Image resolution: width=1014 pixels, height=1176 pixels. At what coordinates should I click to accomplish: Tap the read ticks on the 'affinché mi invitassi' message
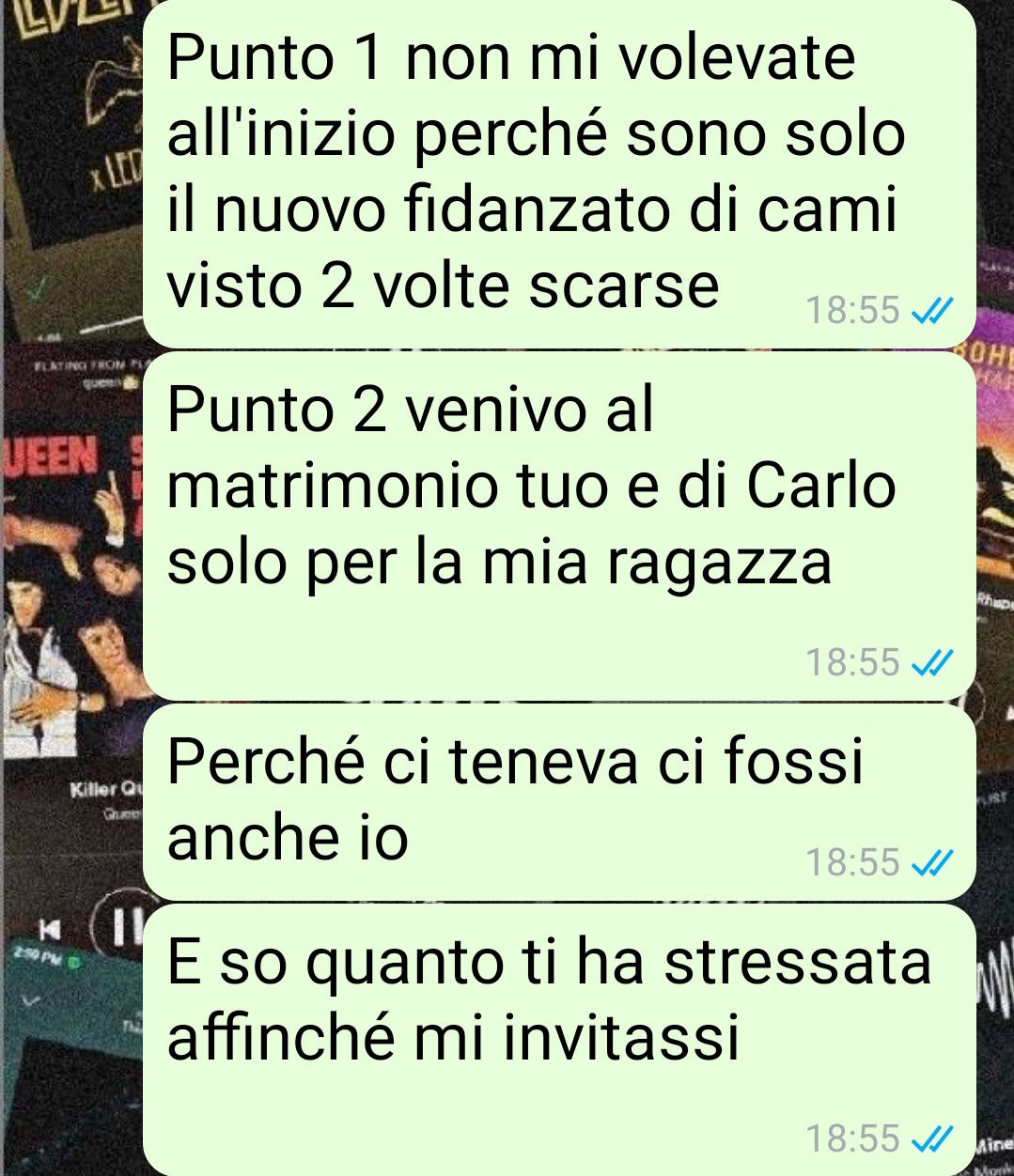[934, 1138]
